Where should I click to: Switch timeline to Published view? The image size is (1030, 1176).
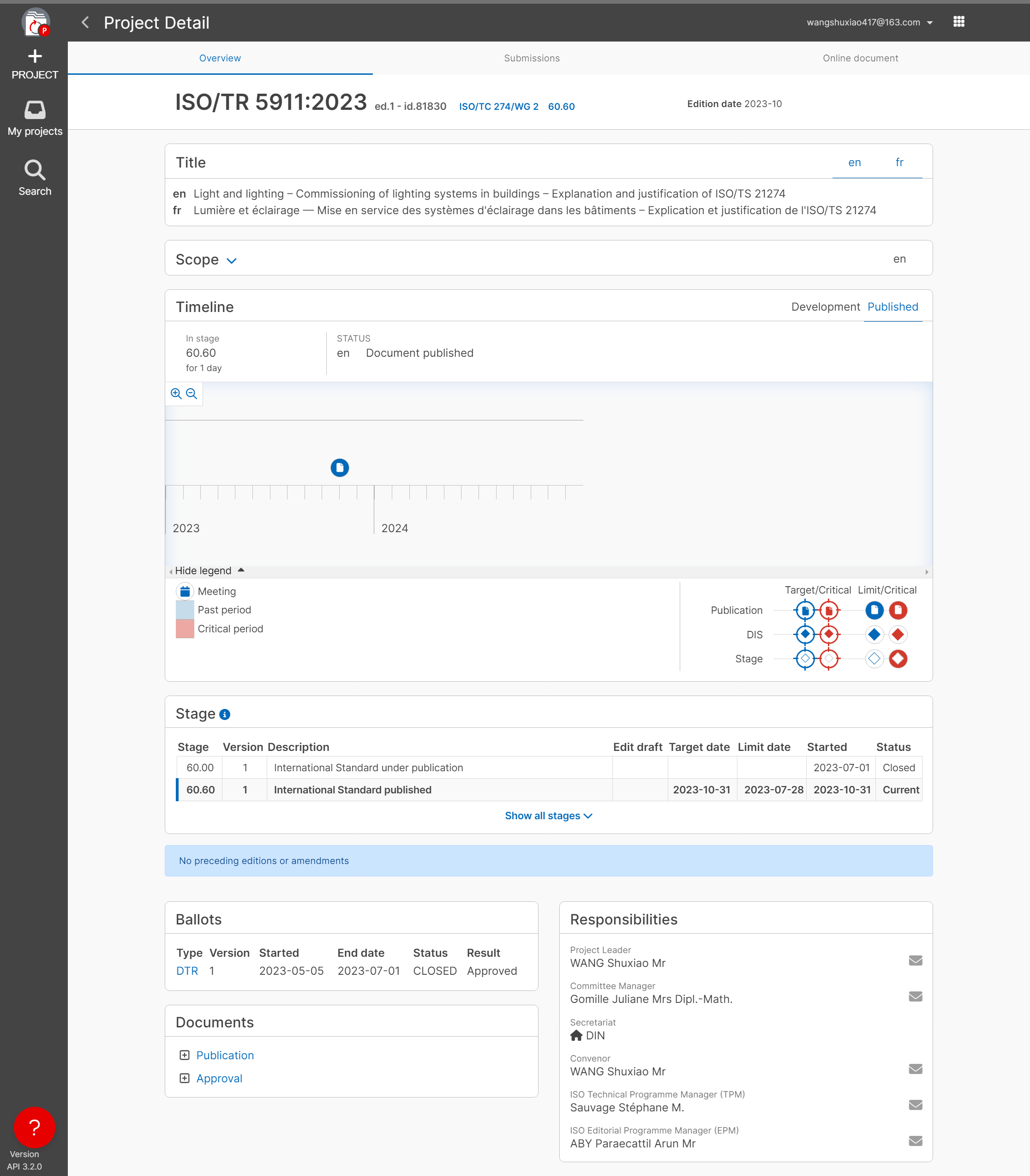(892, 307)
